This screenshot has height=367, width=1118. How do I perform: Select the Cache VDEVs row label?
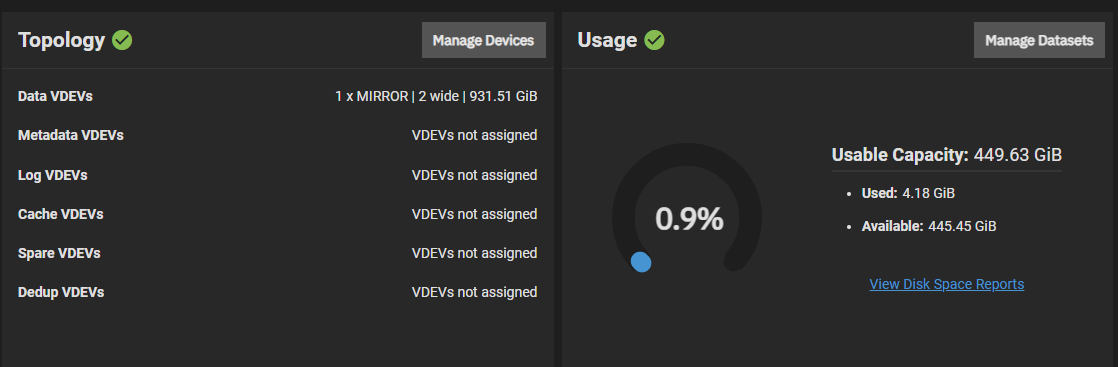click(61, 214)
